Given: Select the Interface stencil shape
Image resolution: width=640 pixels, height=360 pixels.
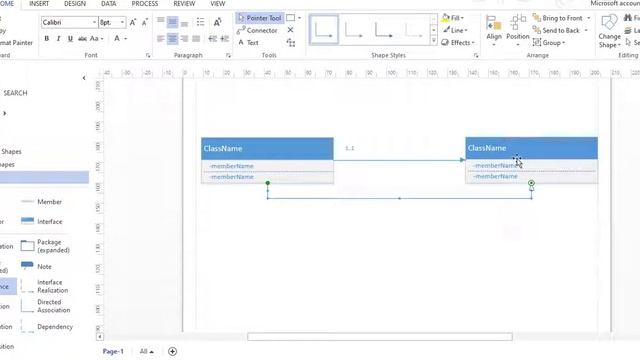Looking at the screenshot, I should tap(42, 221).
